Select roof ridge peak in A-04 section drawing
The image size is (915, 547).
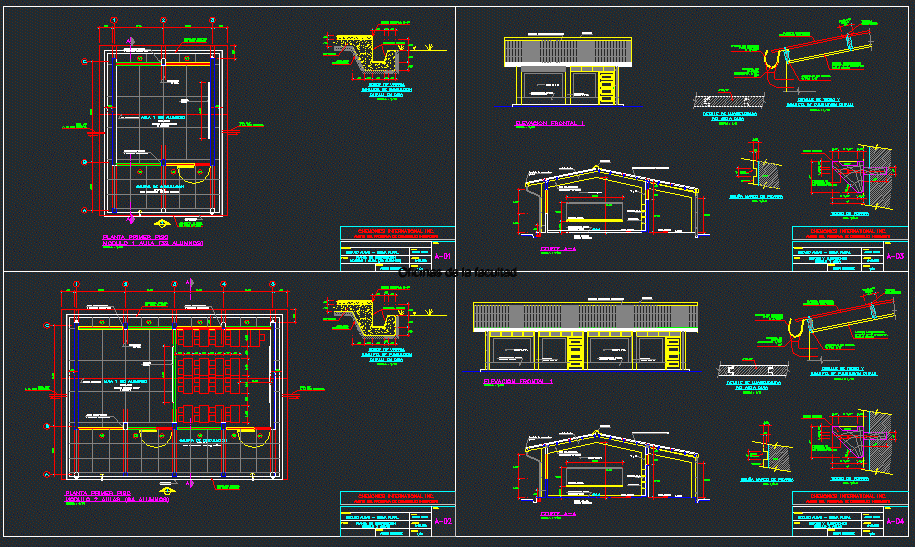599,437
